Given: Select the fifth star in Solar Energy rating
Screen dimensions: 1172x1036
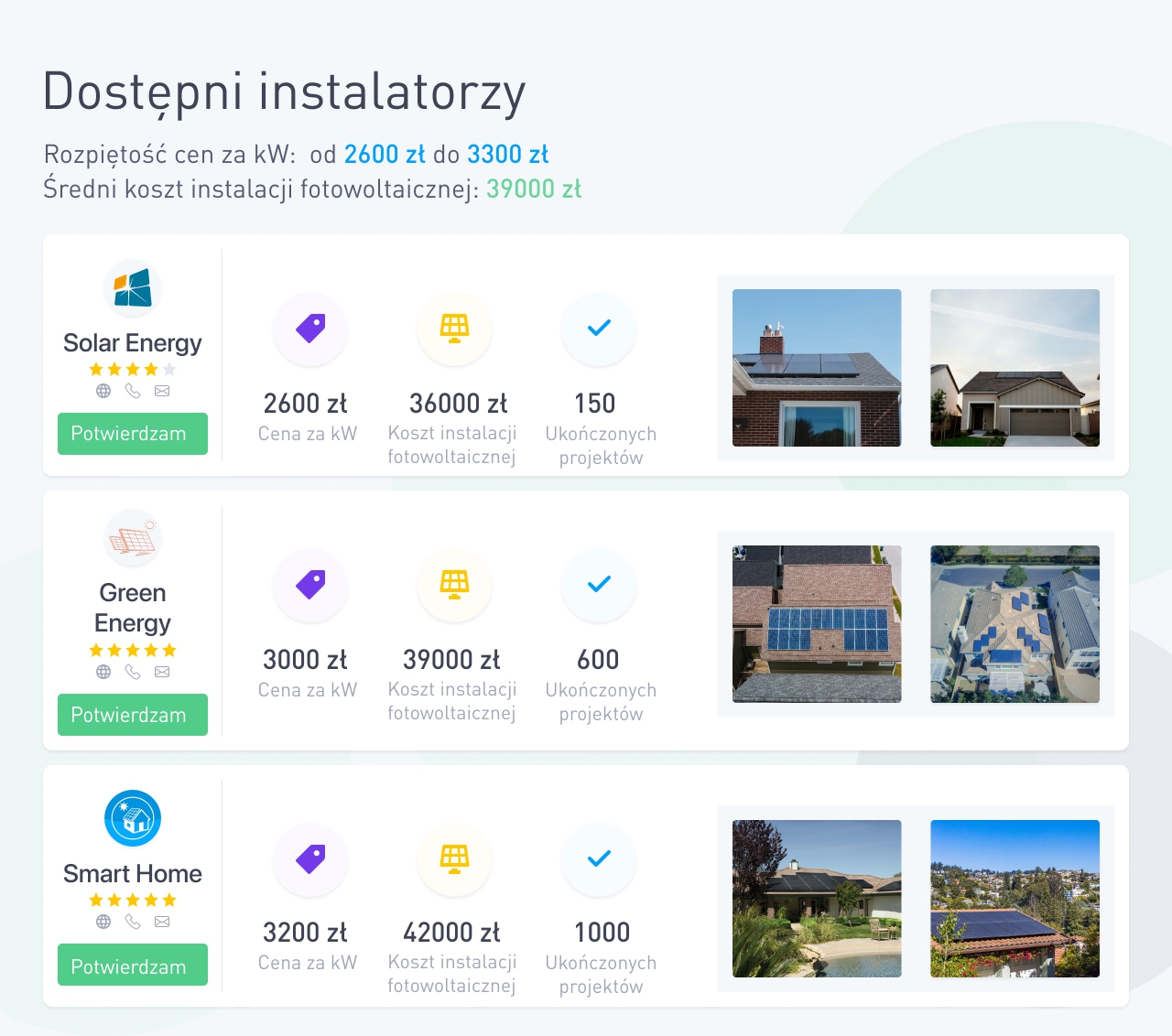Looking at the screenshot, I should pyautogui.click(x=170, y=369).
